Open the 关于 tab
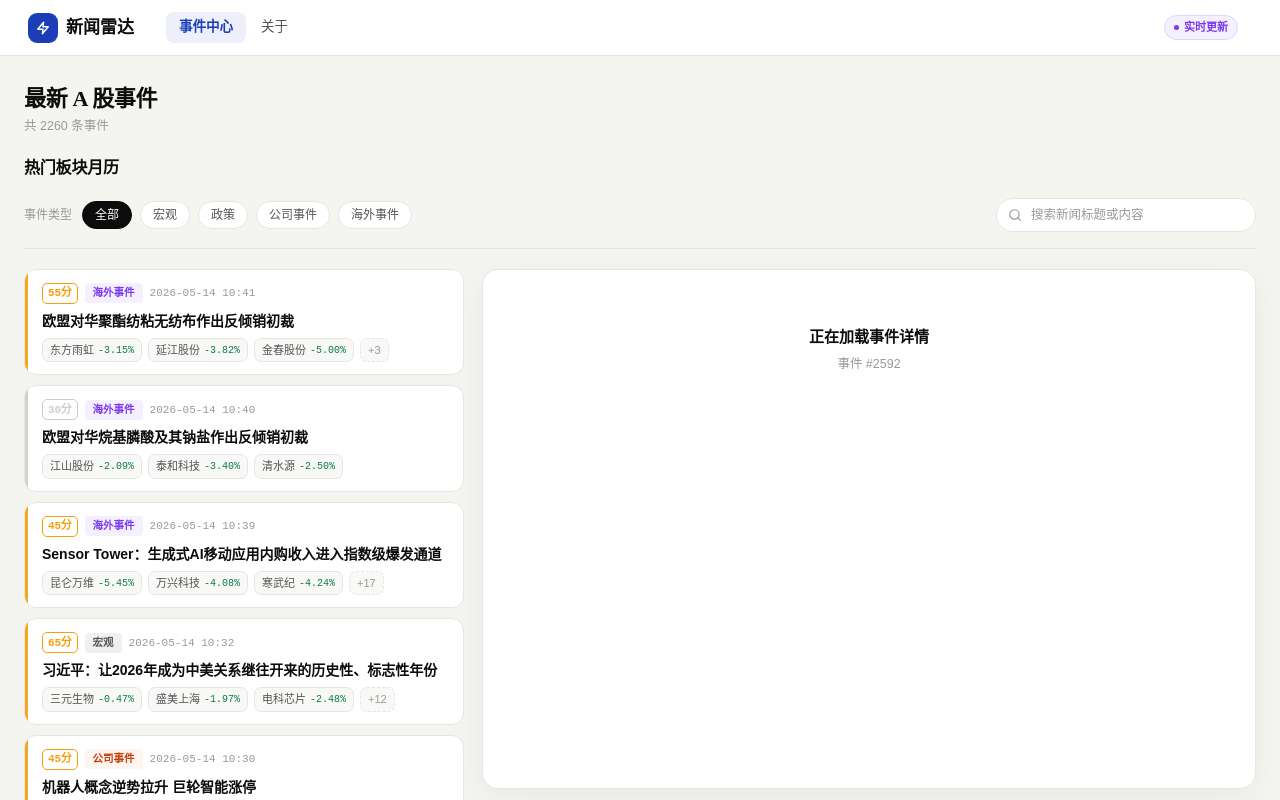Viewport: 1280px width, 800px height. [274, 27]
